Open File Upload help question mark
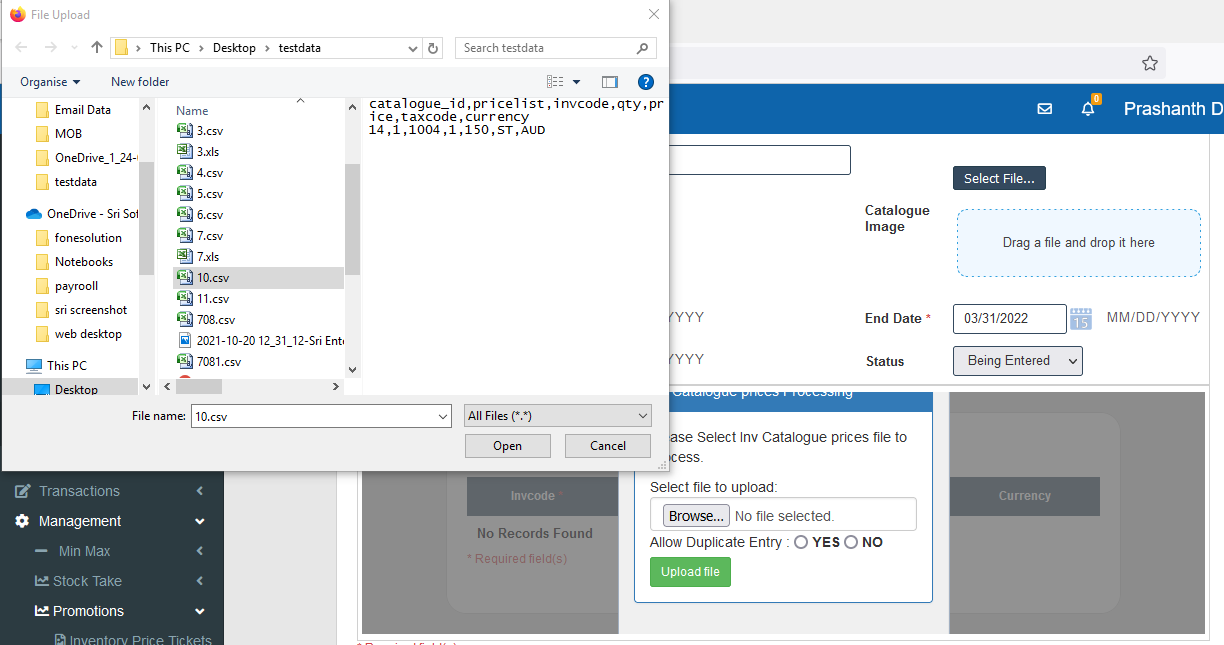 [646, 82]
